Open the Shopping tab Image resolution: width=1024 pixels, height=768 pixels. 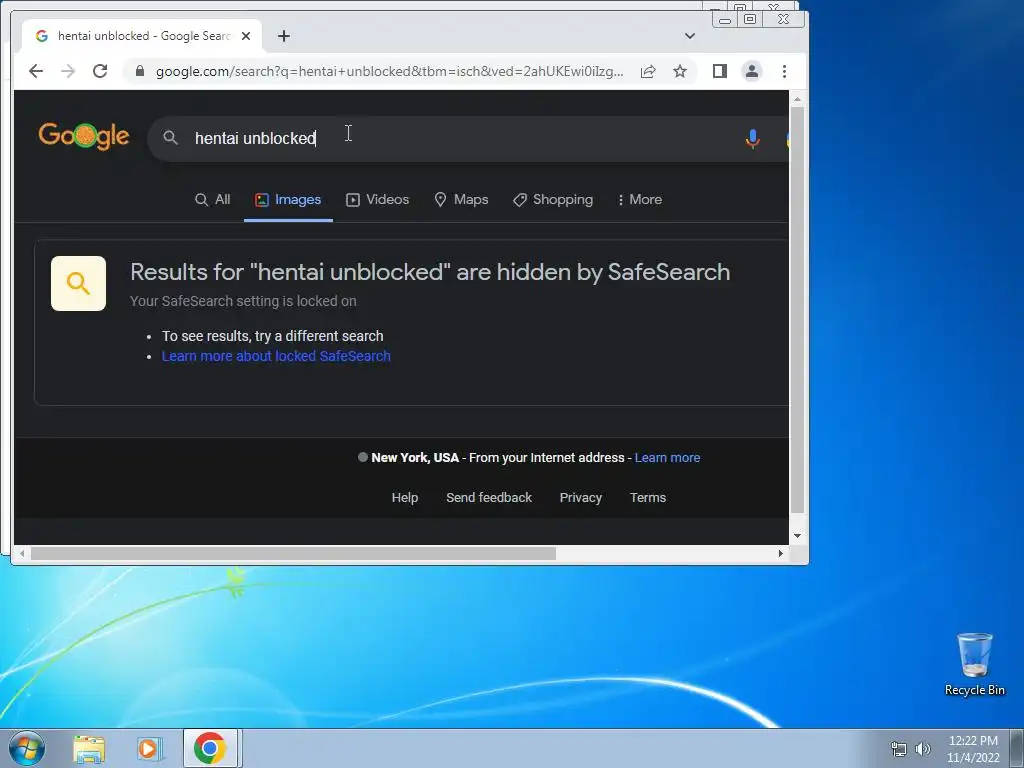pos(553,200)
